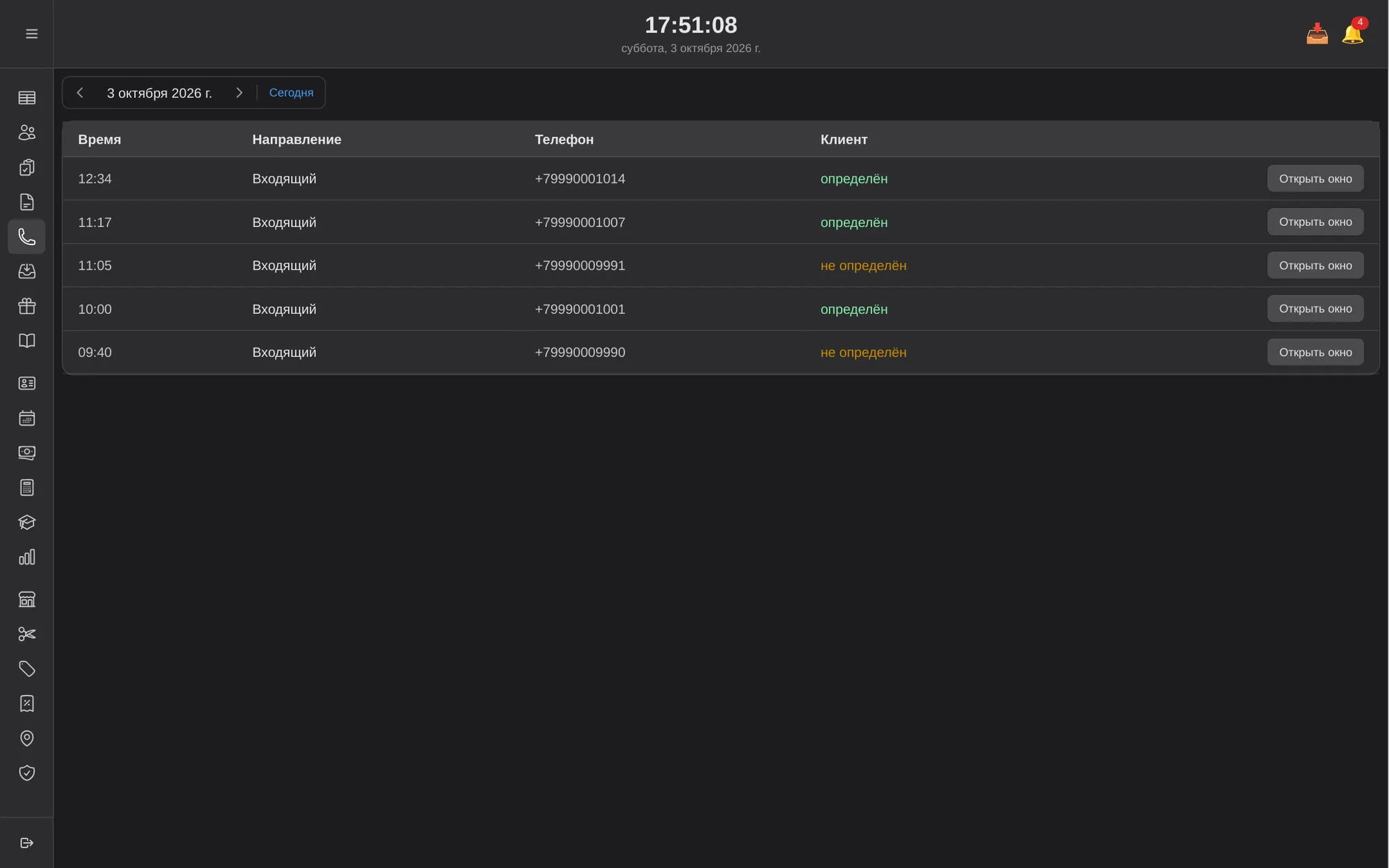Open window for the 11:05 call
The height and width of the screenshot is (868, 1389).
click(1315, 265)
